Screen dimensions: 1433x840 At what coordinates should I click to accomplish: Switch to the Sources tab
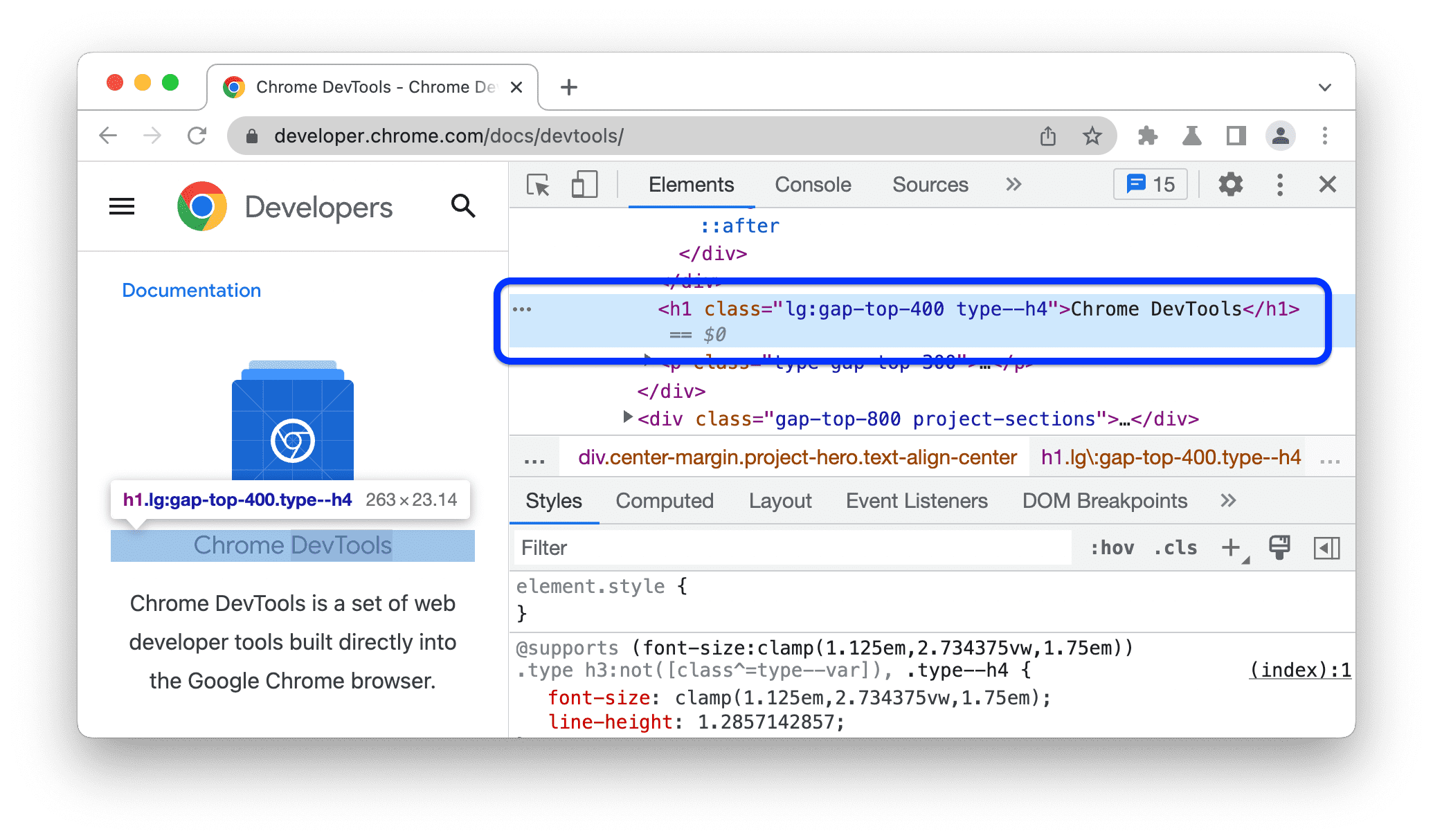point(927,184)
